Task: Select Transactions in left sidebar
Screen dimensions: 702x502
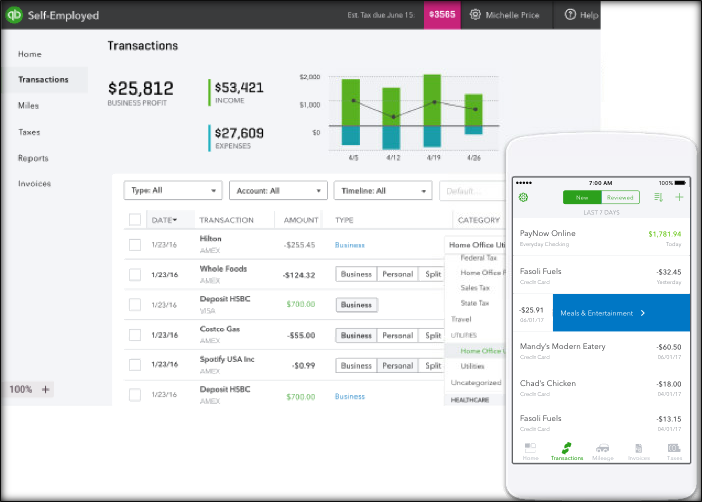Action: click(x=43, y=80)
